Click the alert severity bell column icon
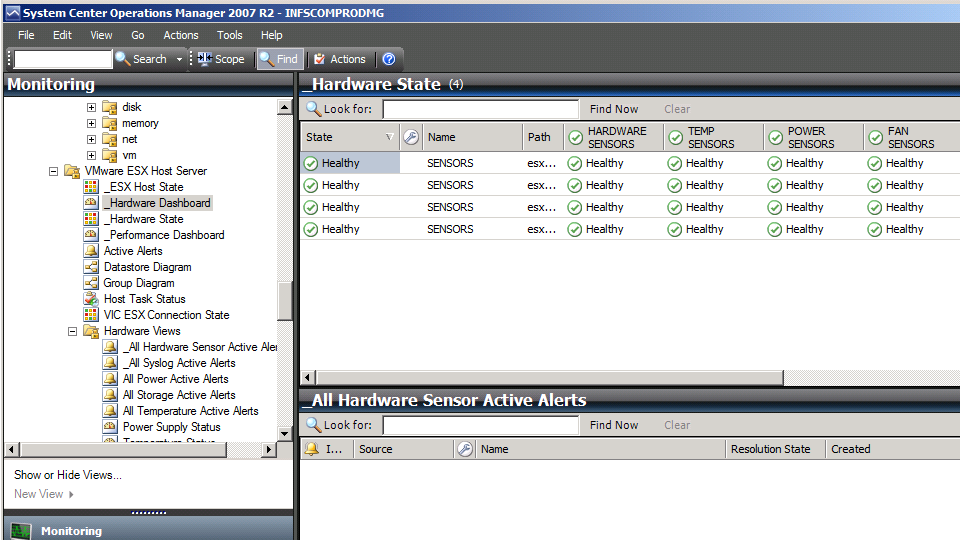 312,449
